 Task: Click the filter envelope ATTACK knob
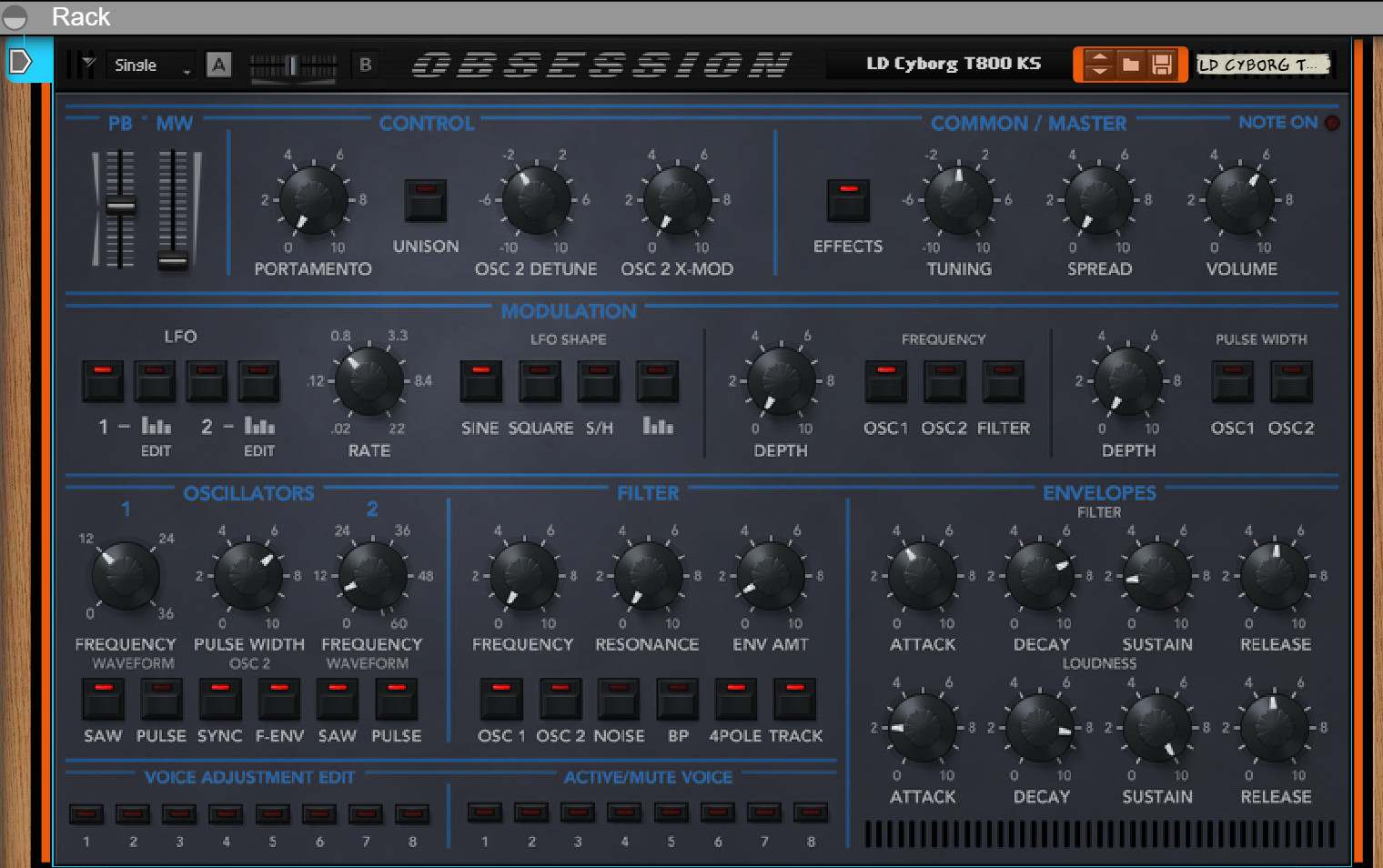923,576
